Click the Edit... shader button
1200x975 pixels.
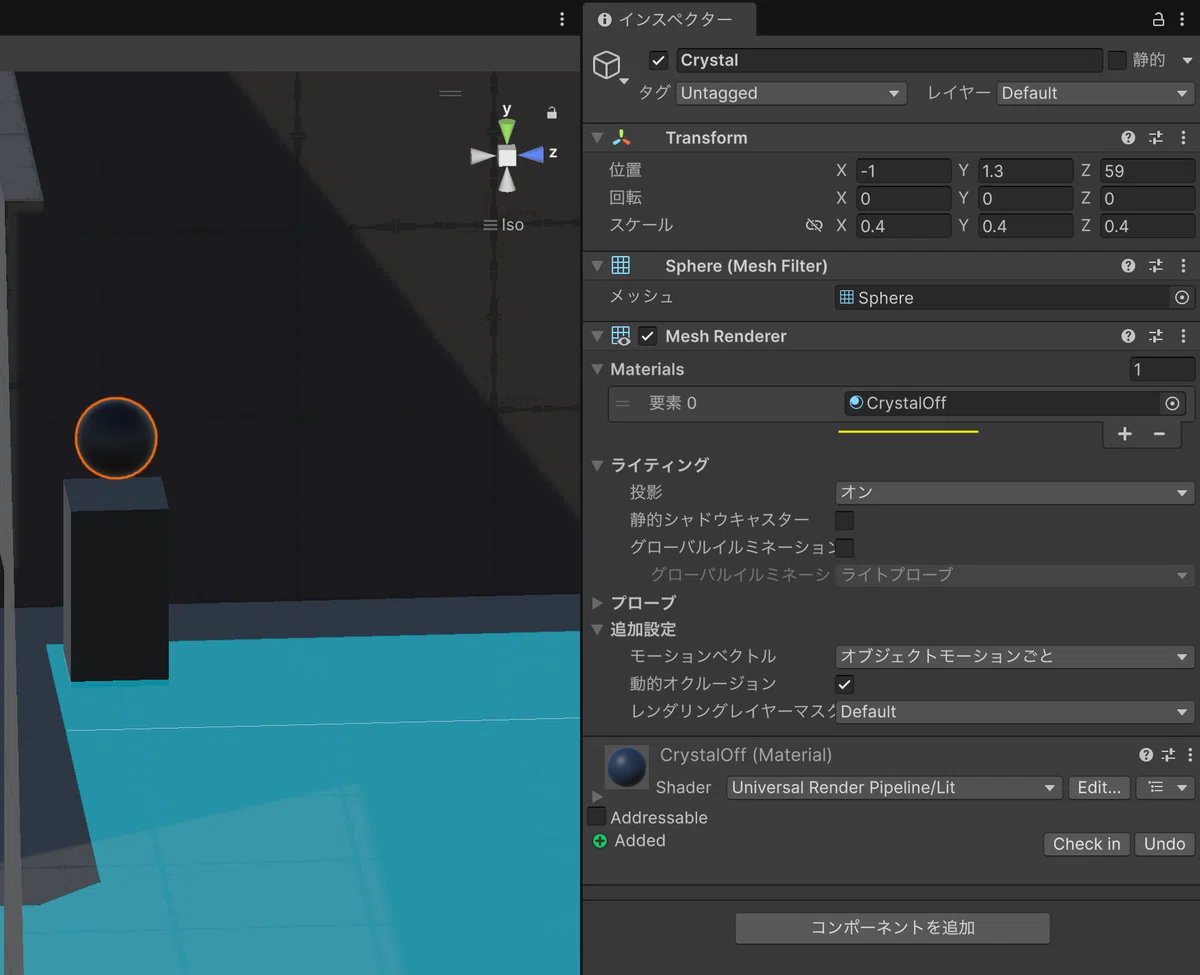[x=1099, y=788]
